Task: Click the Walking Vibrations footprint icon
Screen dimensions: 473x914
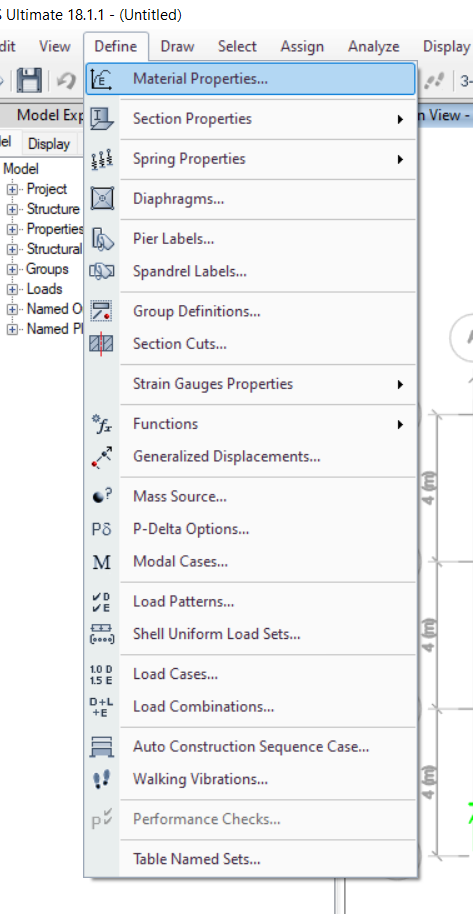Action: (x=102, y=779)
